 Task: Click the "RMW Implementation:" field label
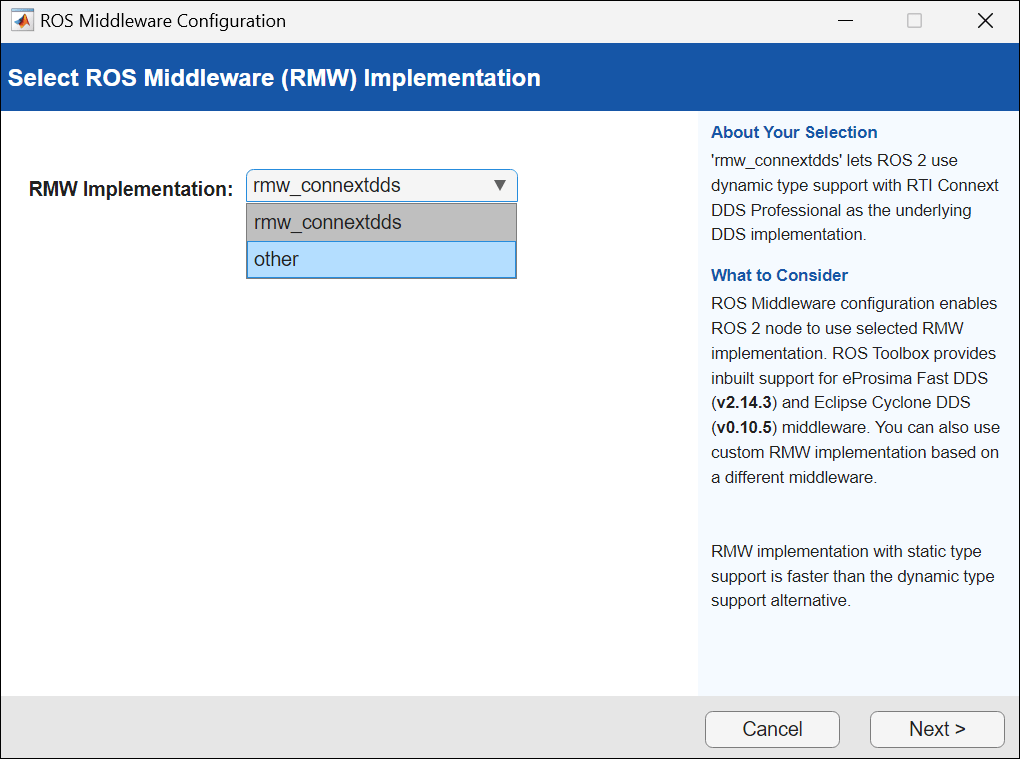pyautogui.click(x=131, y=188)
